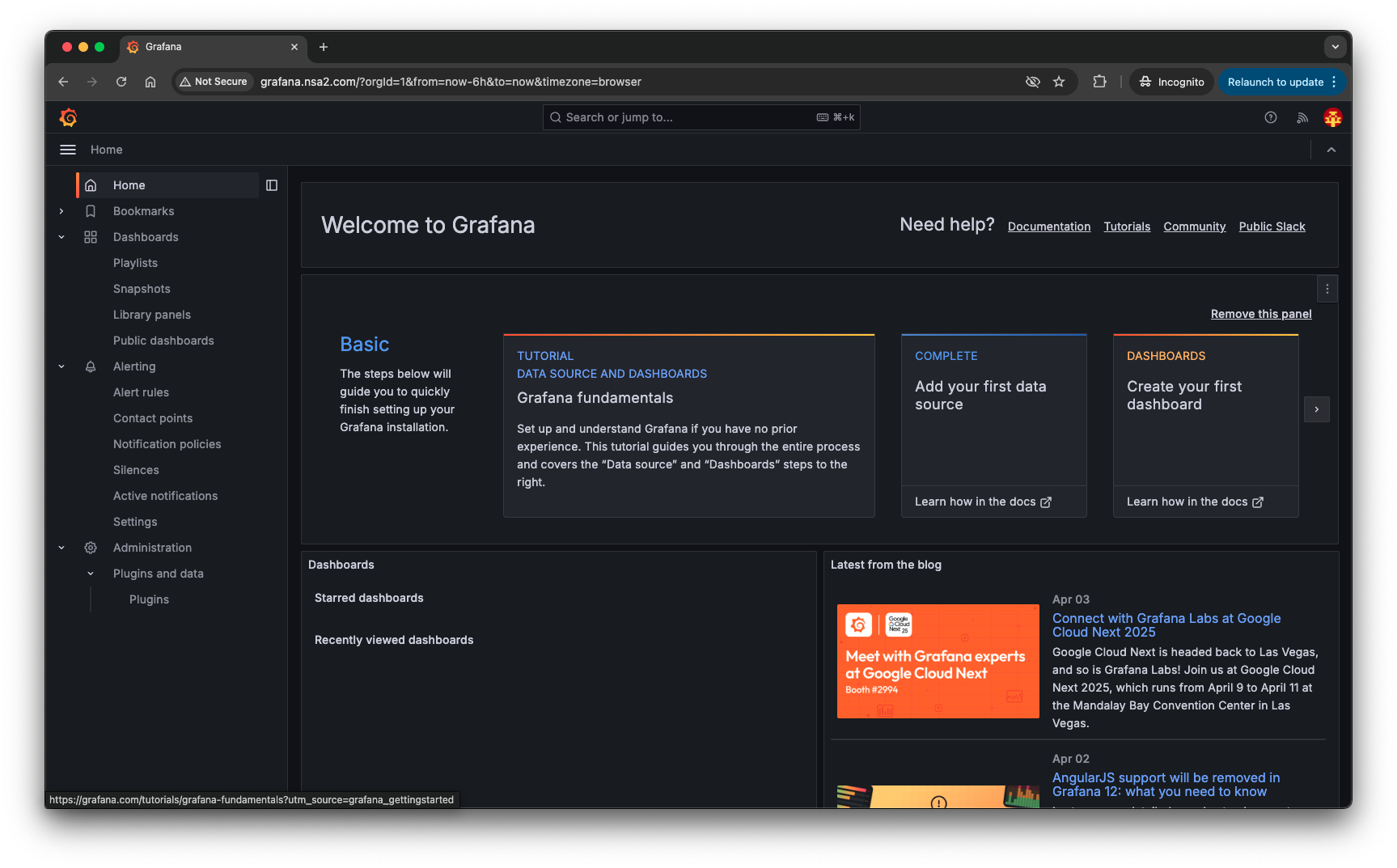The width and height of the screenshot is (1397, 868).
Task: Open the Grafana fundamentals tutorial card
Action: [x=689, y=426]
